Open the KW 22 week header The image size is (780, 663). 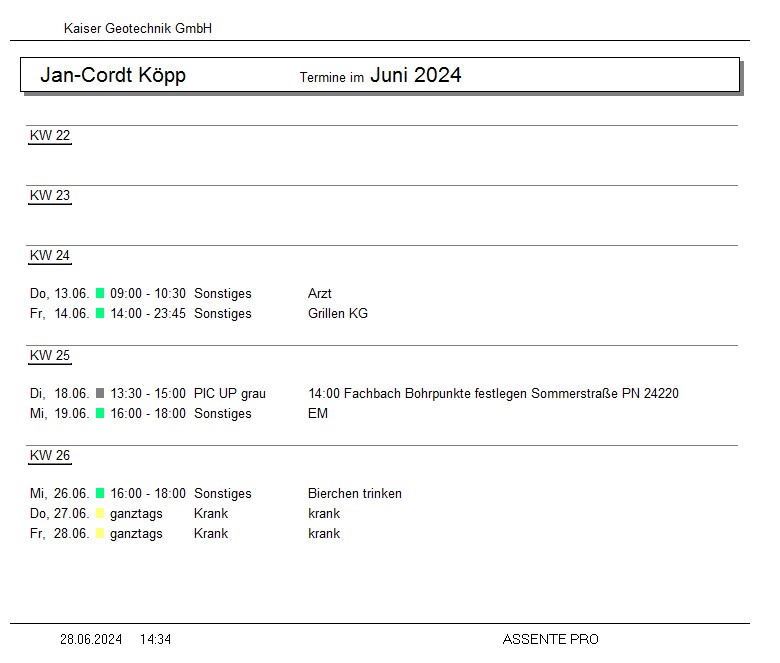[x=50, y=136]
